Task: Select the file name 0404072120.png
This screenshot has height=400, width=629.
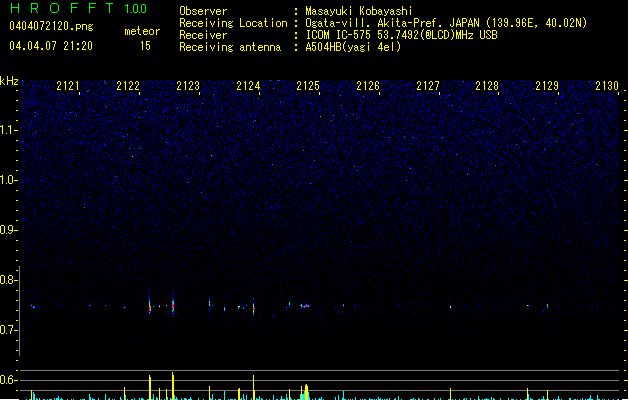Action: coord(51,26)
